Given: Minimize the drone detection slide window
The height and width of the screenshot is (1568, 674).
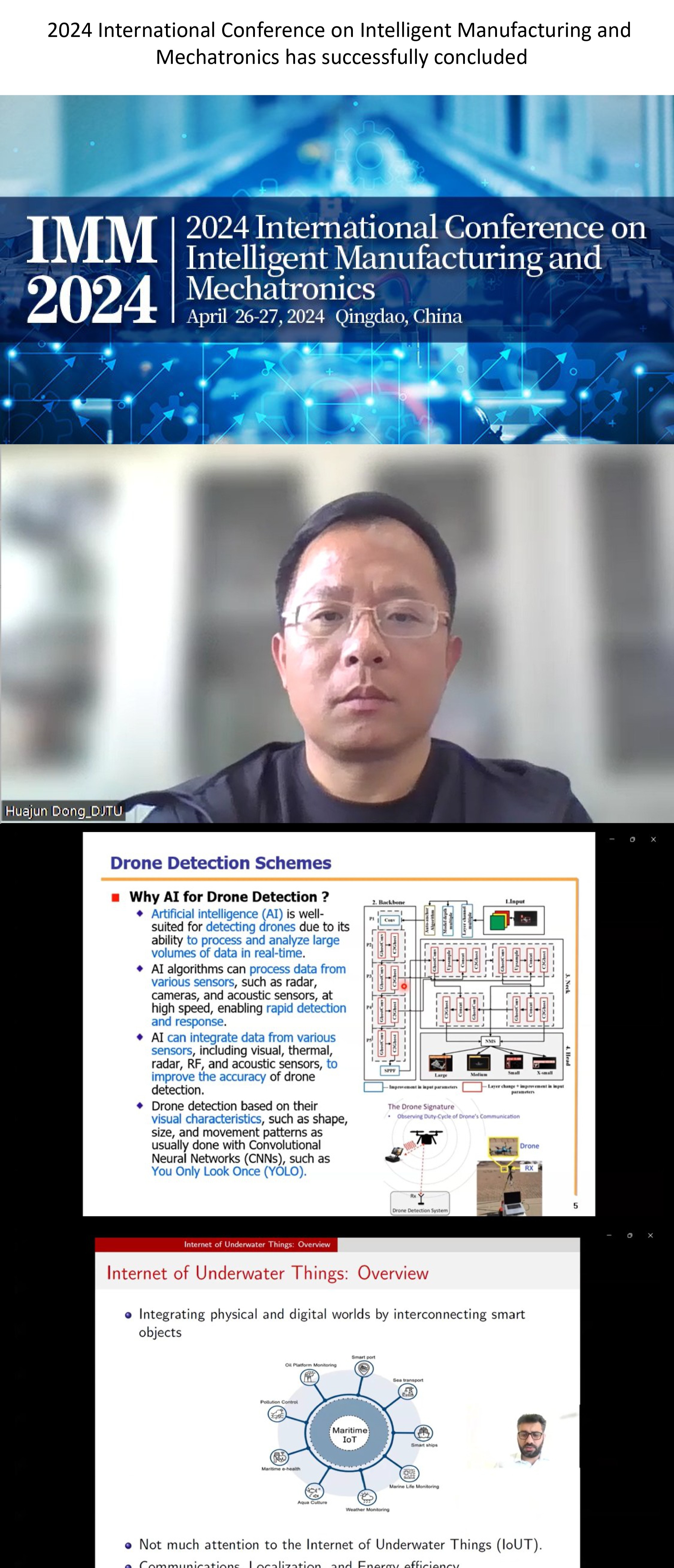Looking at the screenshot, I should click(x=611, y=839).
